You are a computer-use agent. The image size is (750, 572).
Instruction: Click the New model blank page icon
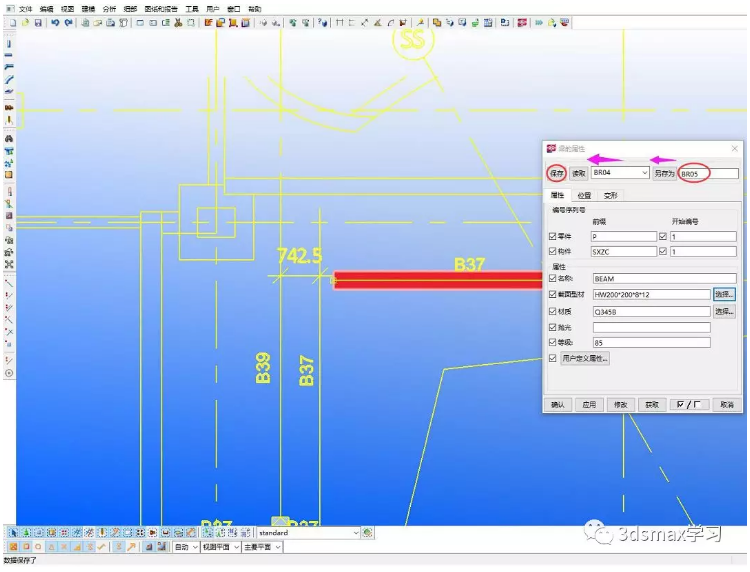[x=13, y=22]
